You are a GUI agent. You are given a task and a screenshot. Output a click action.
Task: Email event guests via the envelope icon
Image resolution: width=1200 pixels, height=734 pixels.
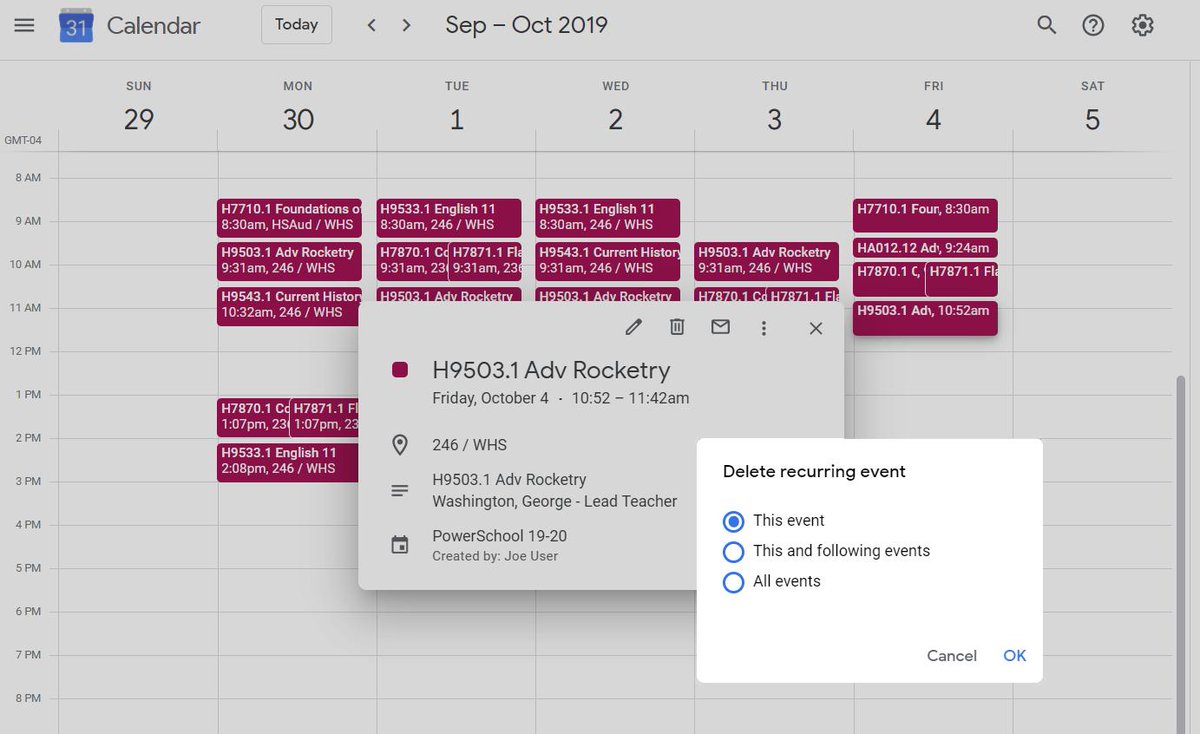720,327
